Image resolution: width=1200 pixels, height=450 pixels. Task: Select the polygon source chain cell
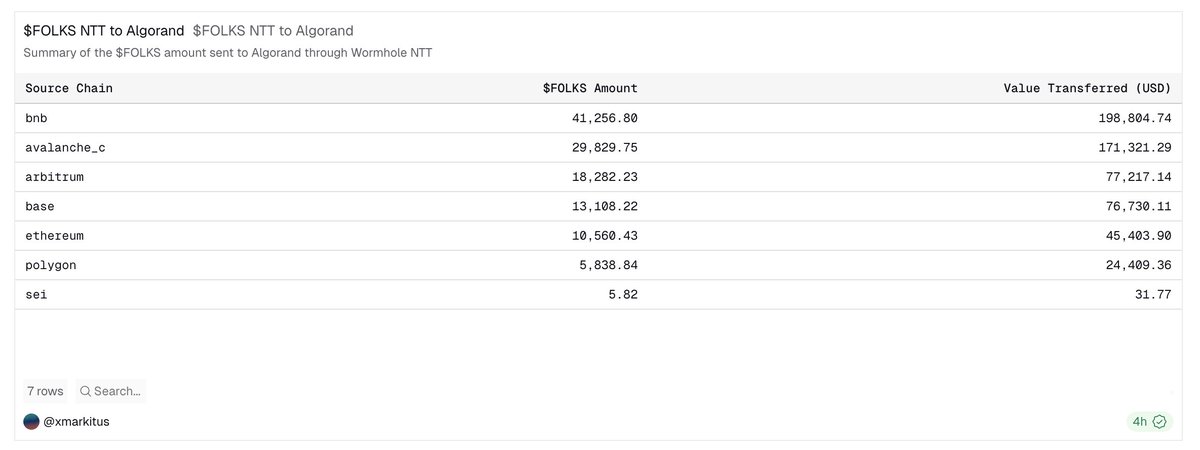51,265
